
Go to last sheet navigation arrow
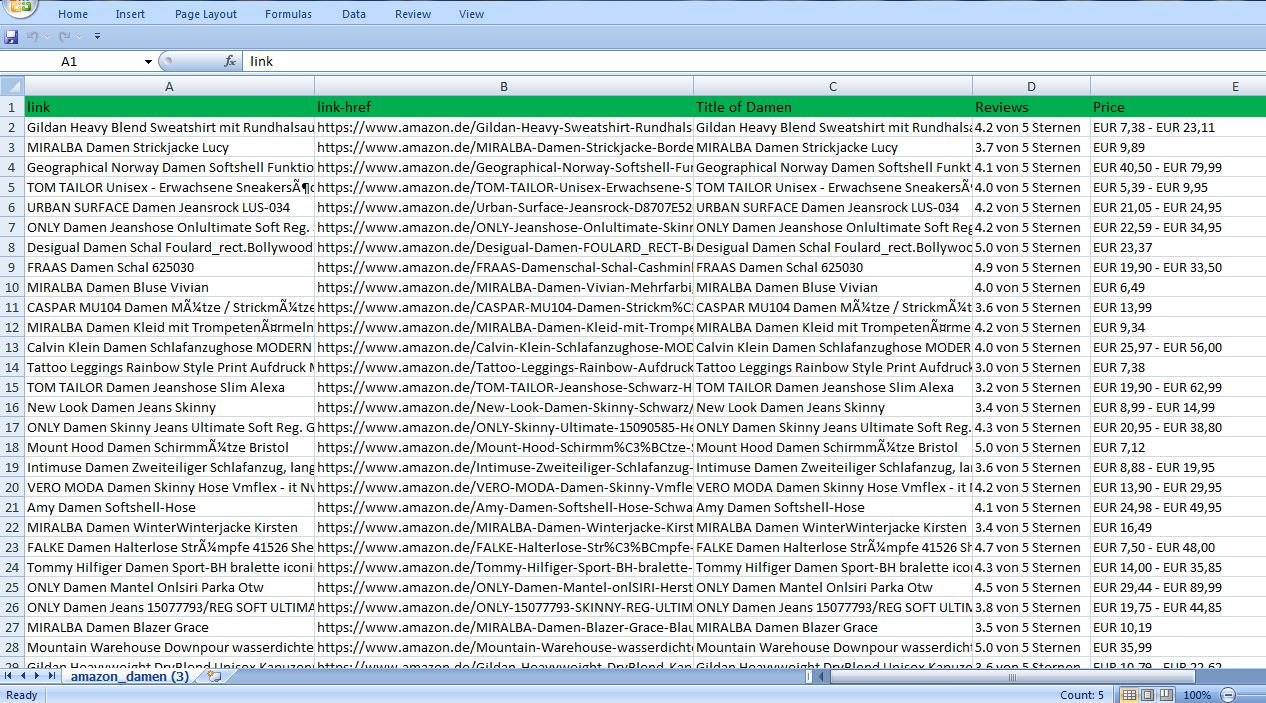[52, 676]
